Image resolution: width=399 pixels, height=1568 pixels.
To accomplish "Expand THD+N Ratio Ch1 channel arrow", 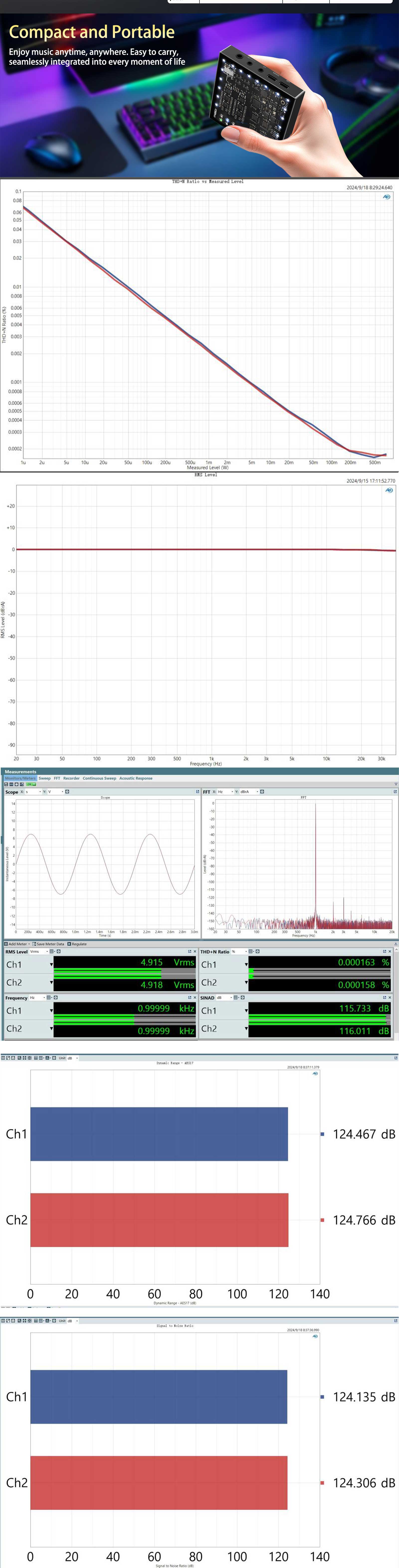I will tap(246, 965).
